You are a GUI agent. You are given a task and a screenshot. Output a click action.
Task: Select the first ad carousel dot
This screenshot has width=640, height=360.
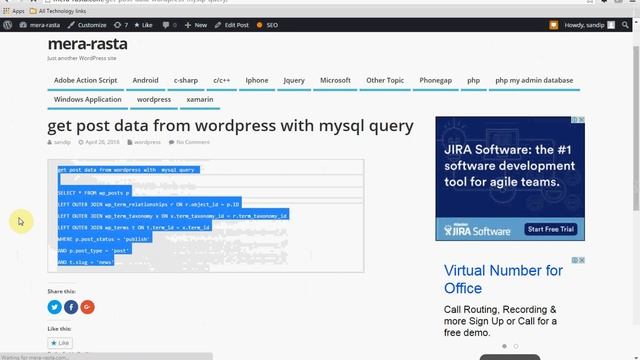click(504, 346)
